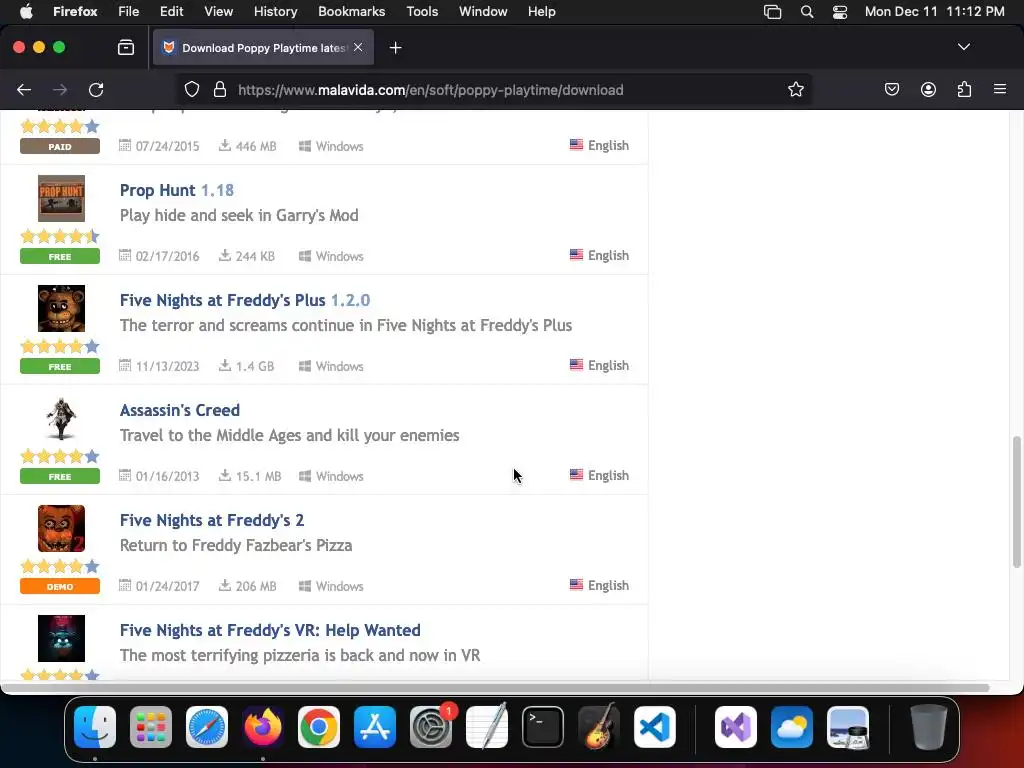The image size is (1024, 768).
Task: Click the vertical page scrollbar
Action: (1016, 502)
